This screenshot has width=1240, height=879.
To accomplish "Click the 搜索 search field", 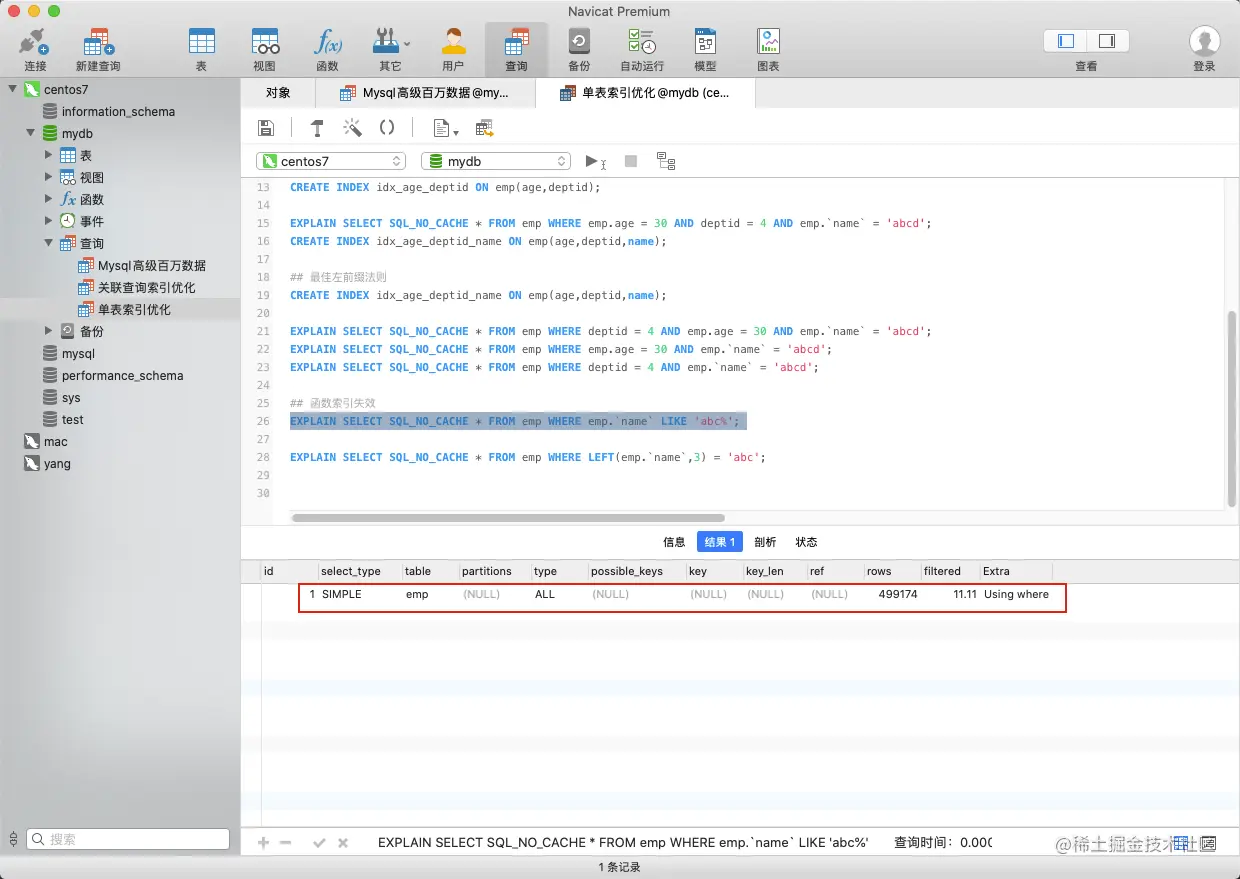I will pos(128,839).
